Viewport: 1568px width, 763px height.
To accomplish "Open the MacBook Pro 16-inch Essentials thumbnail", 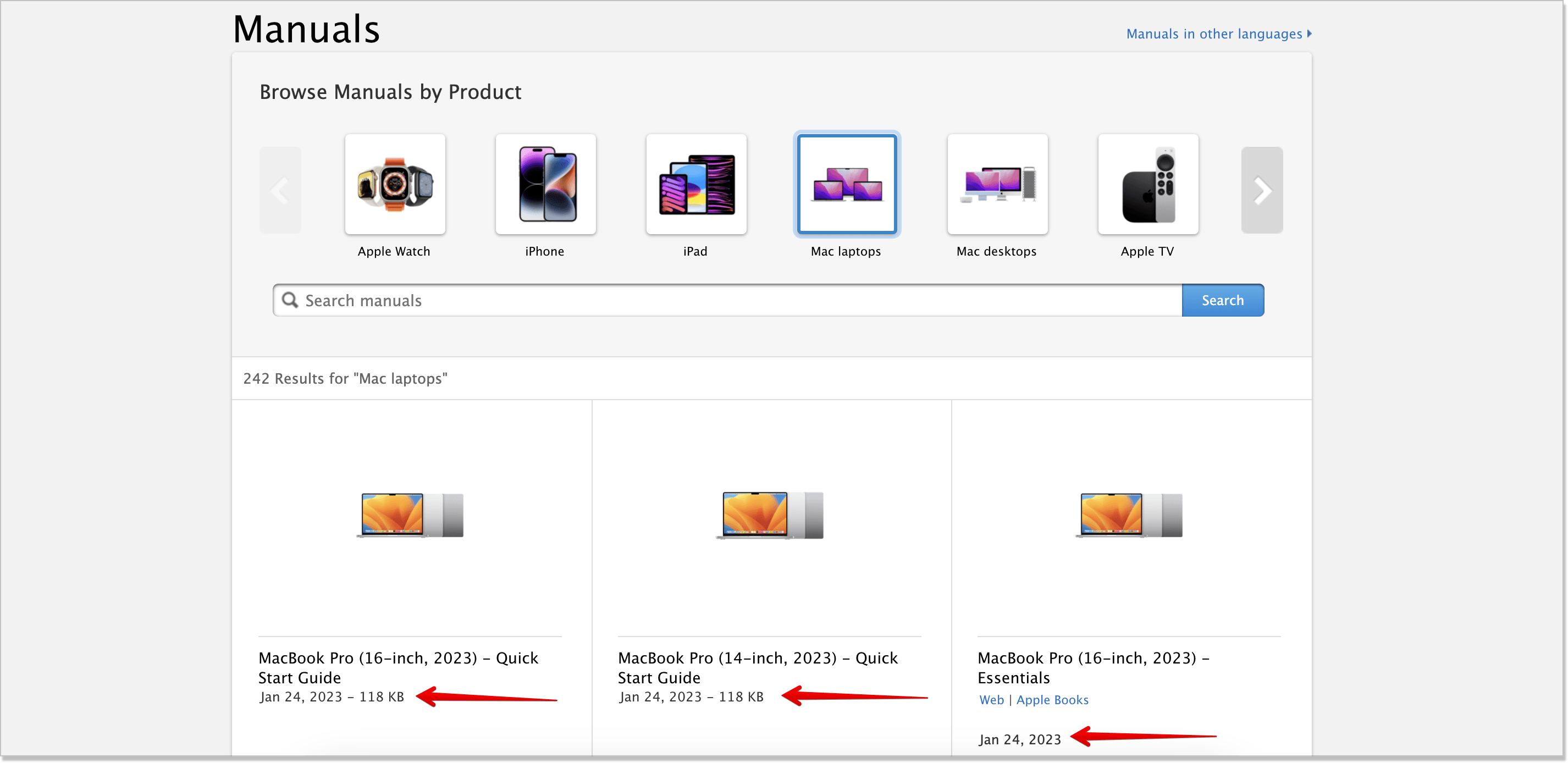I will (1129, 515).
